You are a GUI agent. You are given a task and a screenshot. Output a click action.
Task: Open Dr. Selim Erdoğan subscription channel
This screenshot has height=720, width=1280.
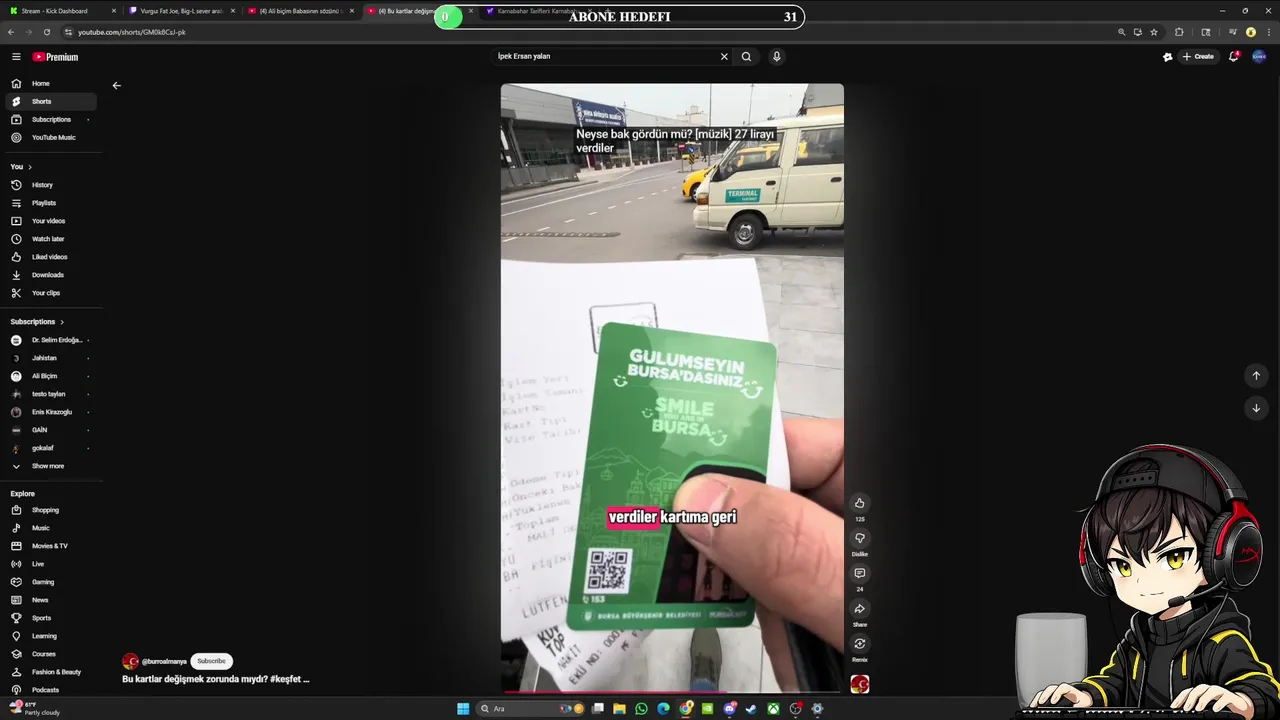(x=50, y=340)
